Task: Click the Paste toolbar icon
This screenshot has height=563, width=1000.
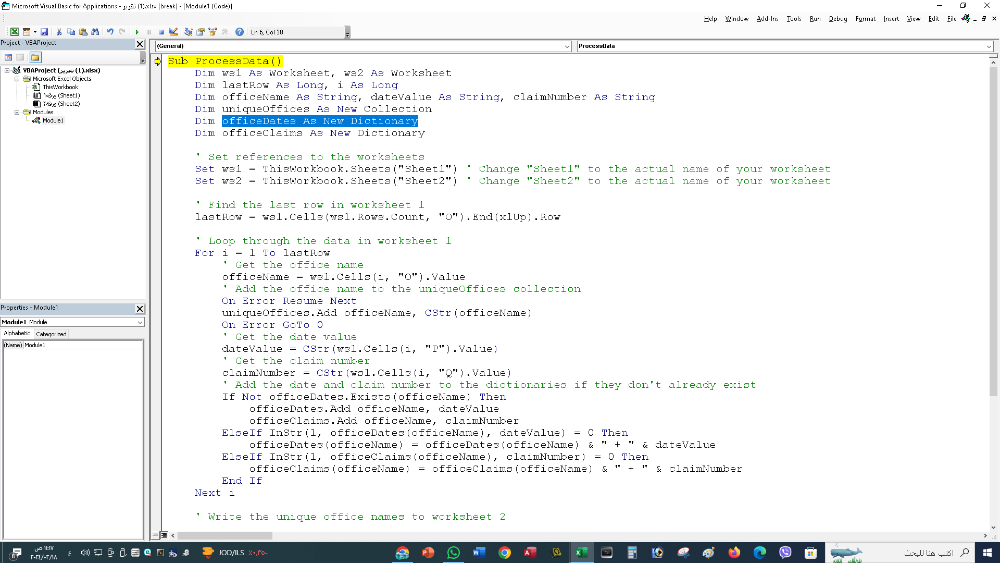Action: pyautogui.click(x=83, y=32)
